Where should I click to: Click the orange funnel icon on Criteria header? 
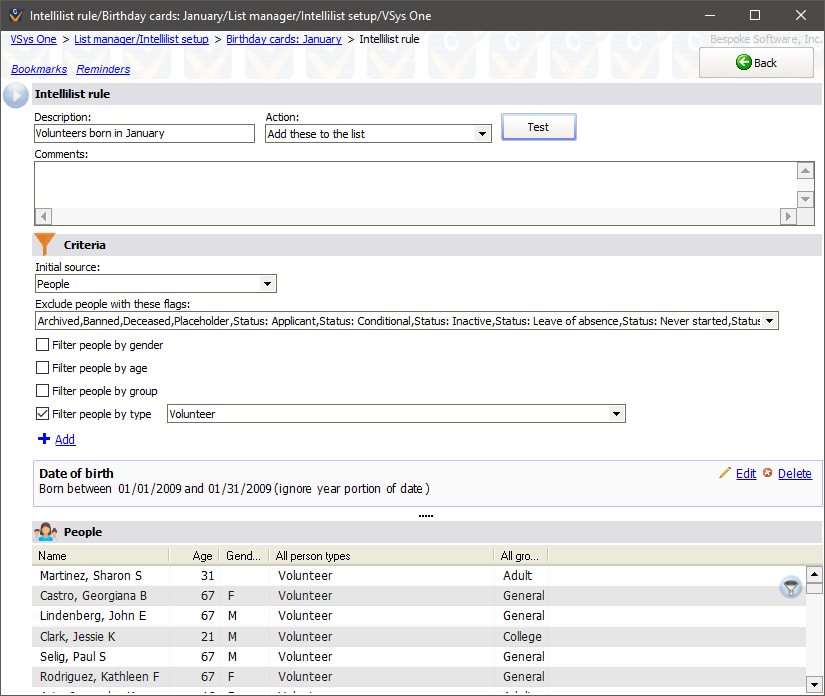tap(44, 244)
